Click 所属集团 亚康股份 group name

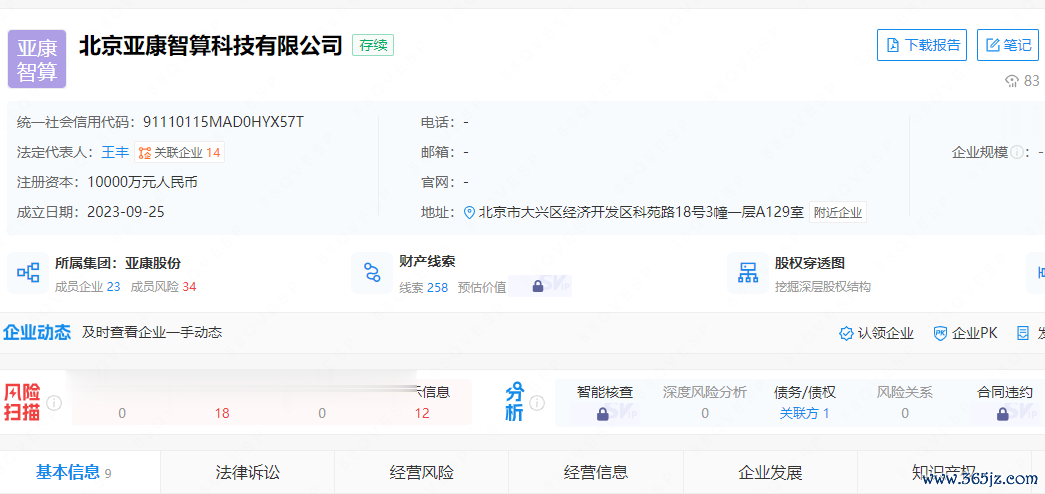(153, 263)
